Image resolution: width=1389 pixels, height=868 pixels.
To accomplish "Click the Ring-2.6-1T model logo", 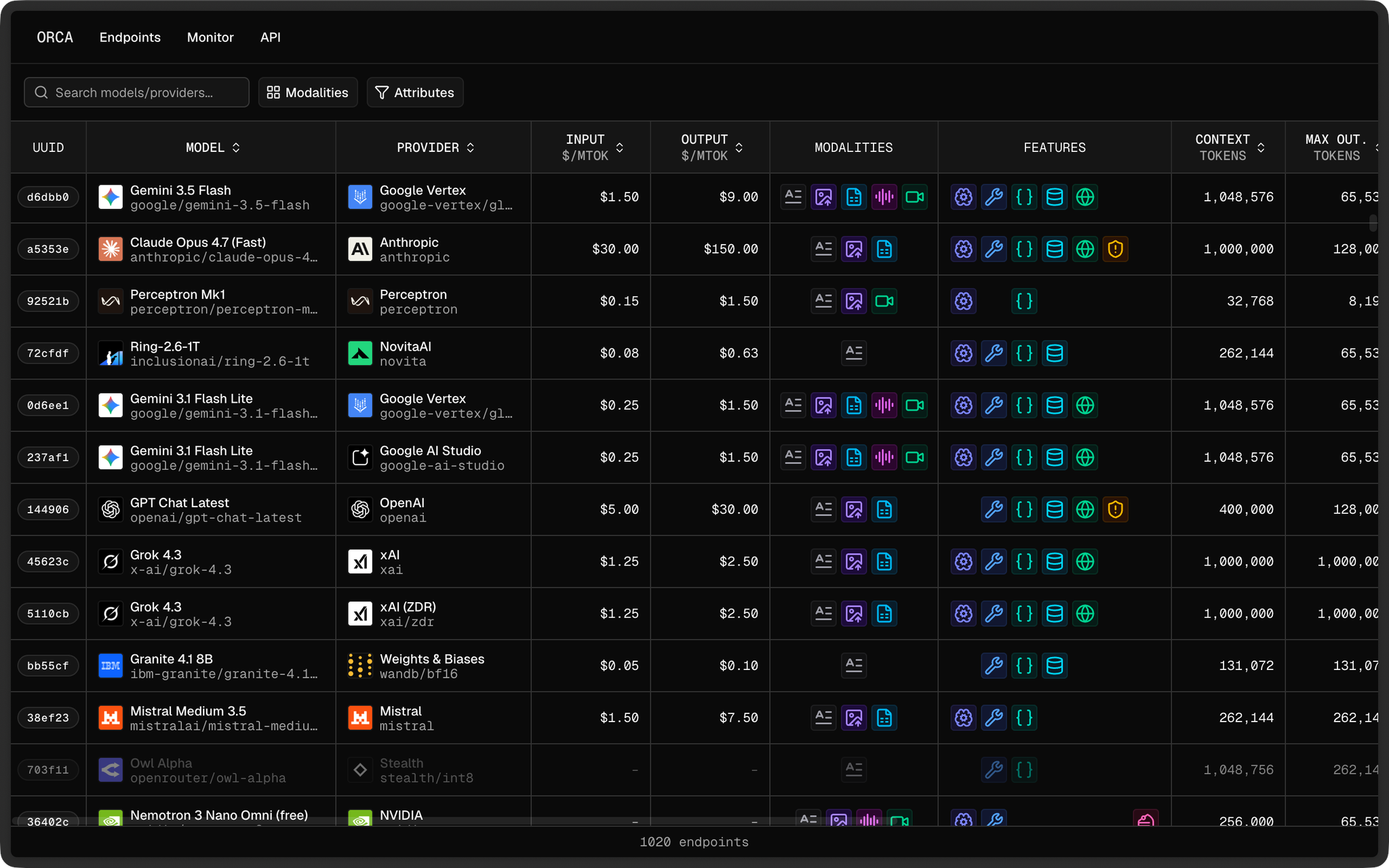I will (x=111, y=353).
